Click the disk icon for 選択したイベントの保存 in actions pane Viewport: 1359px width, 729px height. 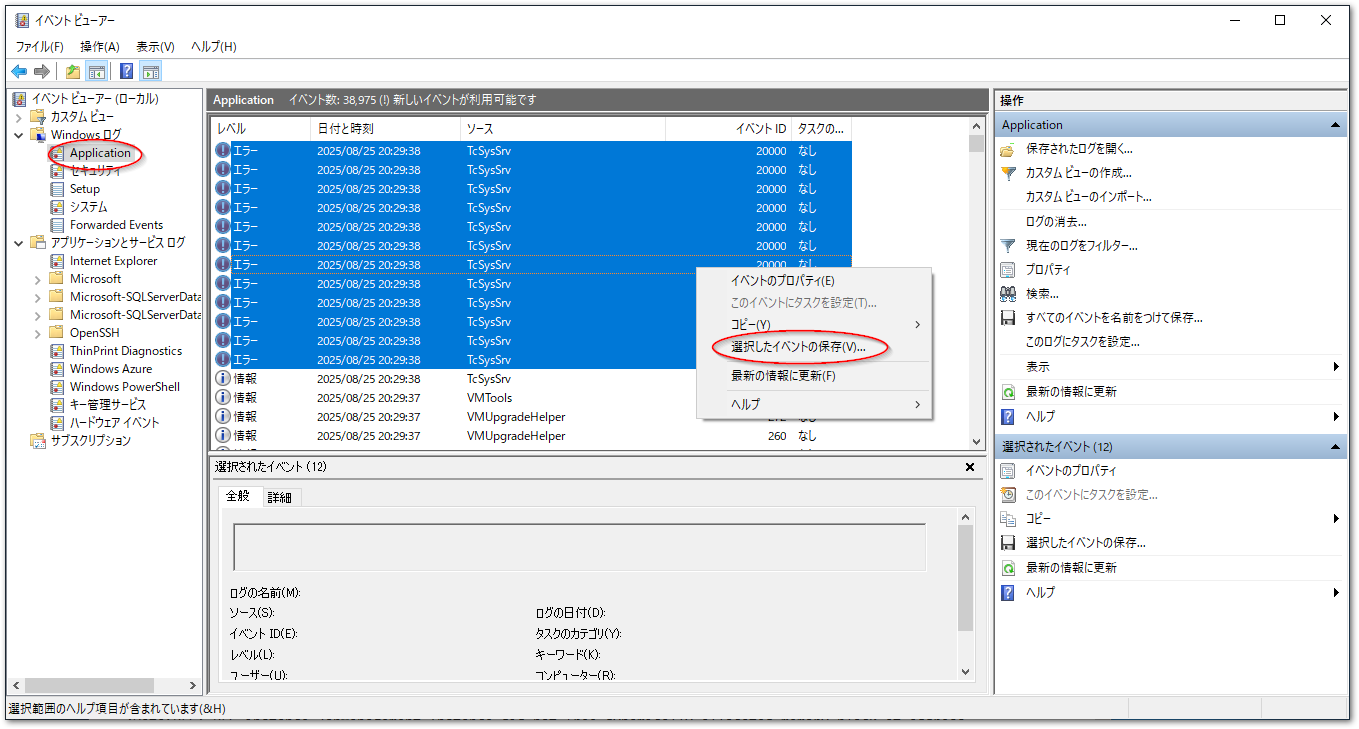click(1009, 543)
